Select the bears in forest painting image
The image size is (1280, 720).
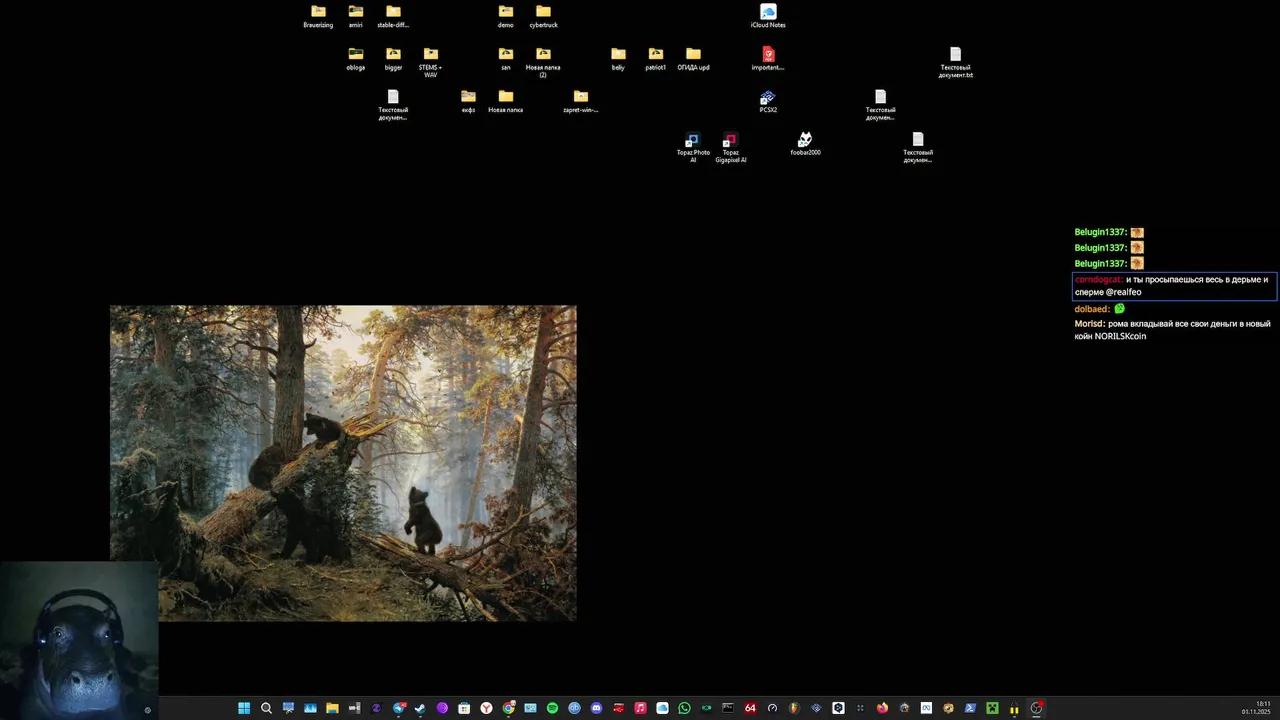coord(343,463)
